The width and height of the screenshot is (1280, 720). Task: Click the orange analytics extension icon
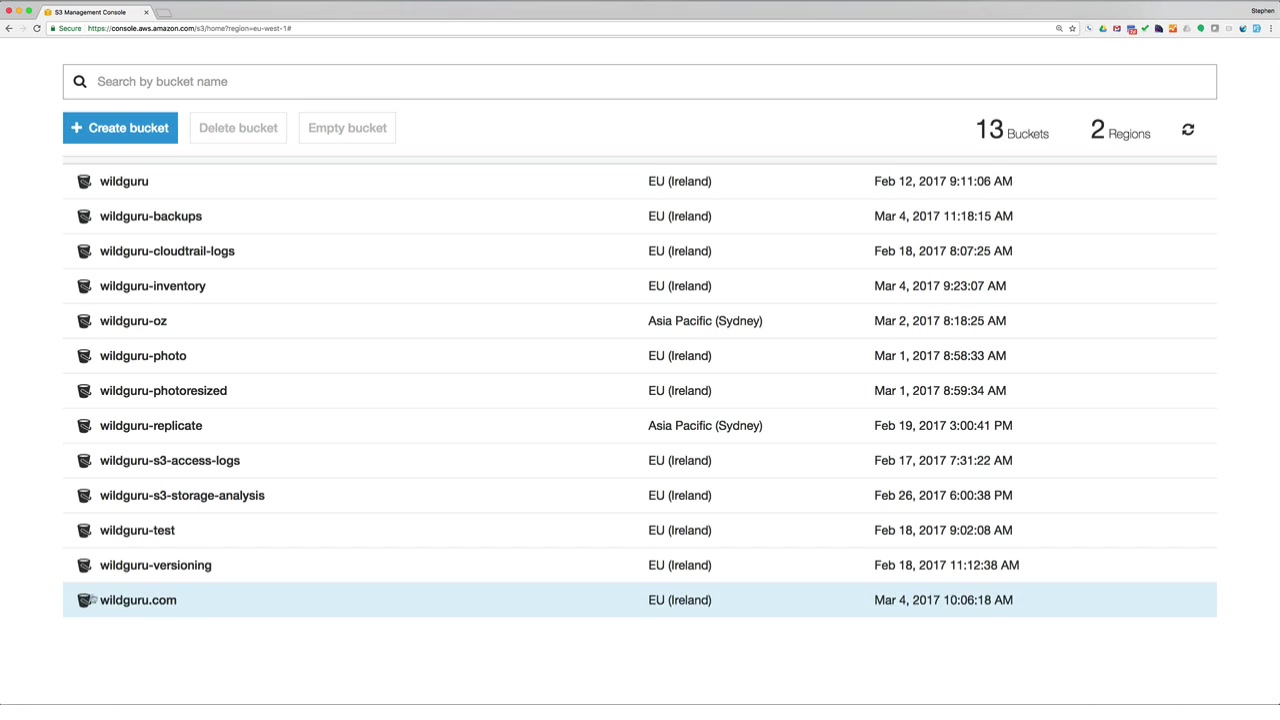point(1173,28)
